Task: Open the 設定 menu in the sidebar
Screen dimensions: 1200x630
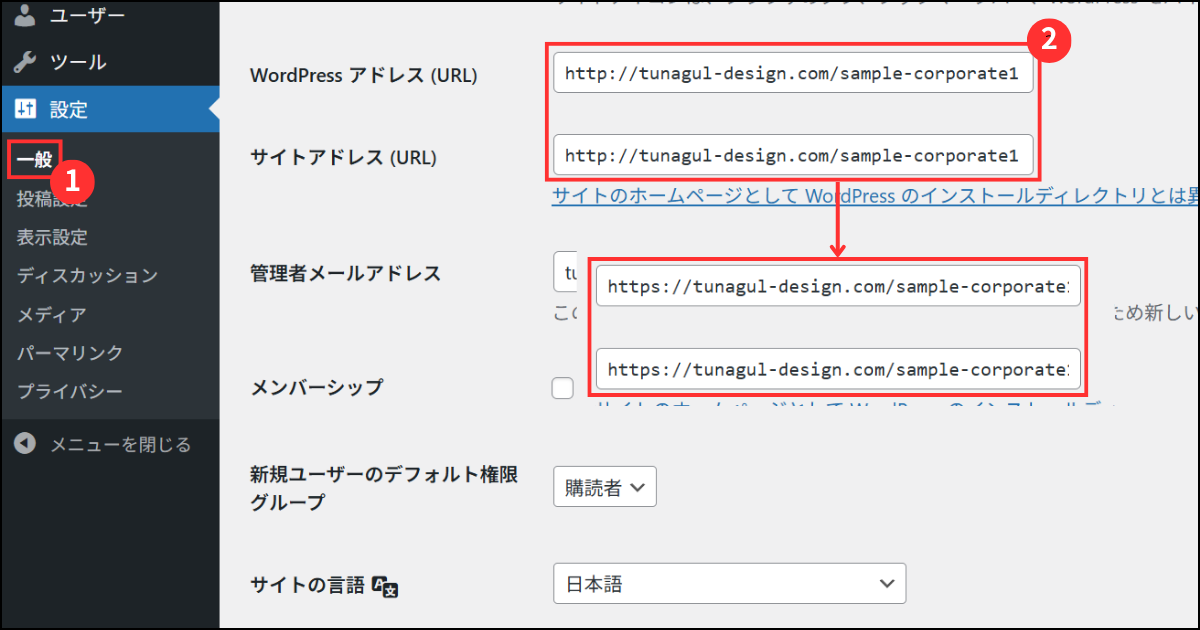Action: point(110,109)
